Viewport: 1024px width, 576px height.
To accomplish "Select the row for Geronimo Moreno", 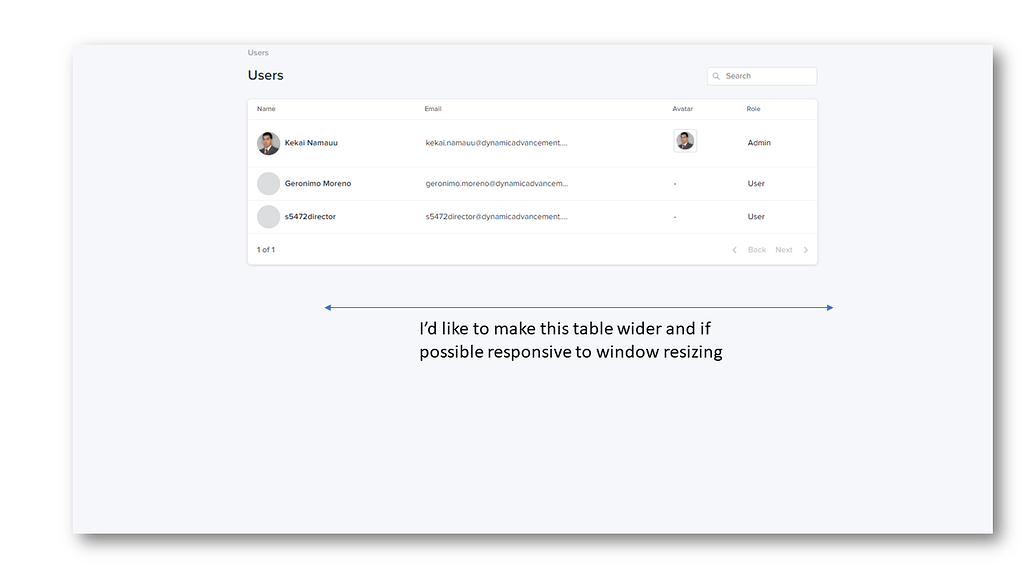I will 318,183.
